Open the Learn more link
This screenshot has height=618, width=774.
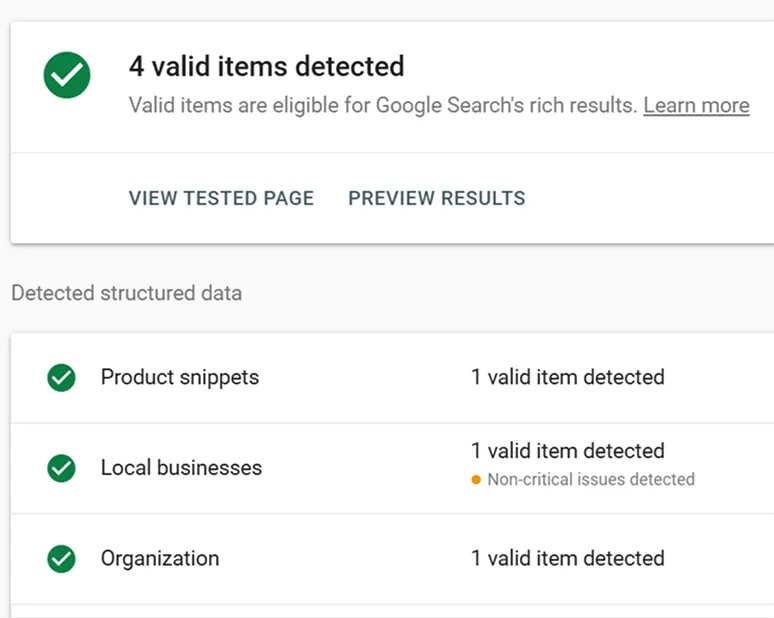(696, 105)
